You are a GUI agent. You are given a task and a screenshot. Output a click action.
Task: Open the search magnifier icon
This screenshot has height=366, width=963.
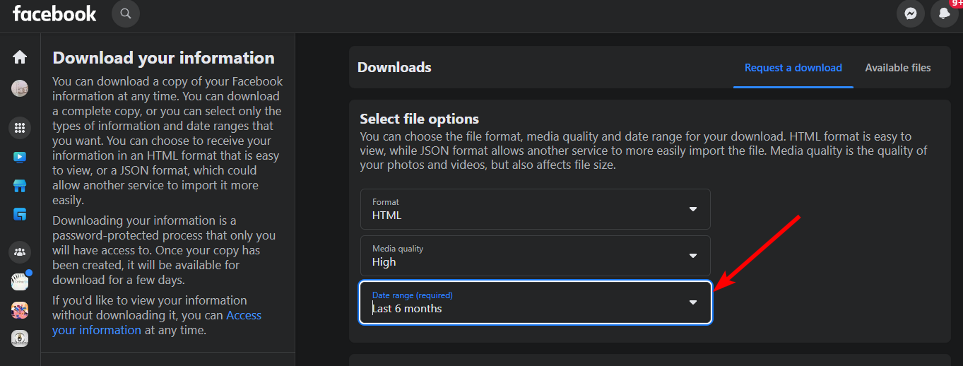click(x=126, y=14)
